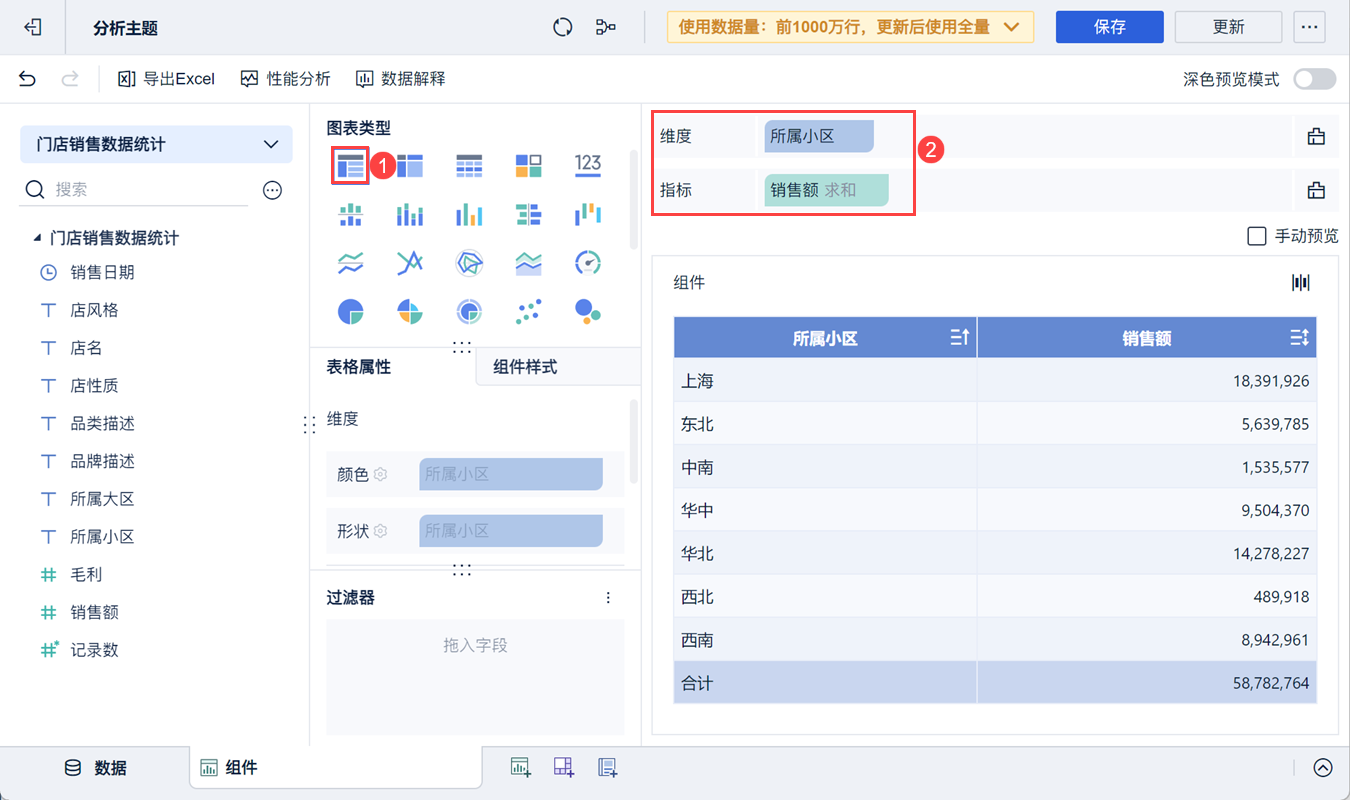The width and height of the screenshot is (1350, 800).
Task: Click 性能分析 in the toolbar
Action: [286, 79]
